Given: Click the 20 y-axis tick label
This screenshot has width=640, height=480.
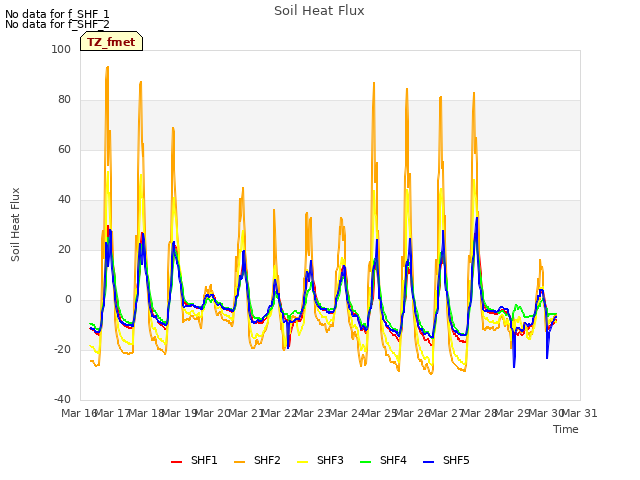Looking at the screenshot, I should click(x=64, y=249).
